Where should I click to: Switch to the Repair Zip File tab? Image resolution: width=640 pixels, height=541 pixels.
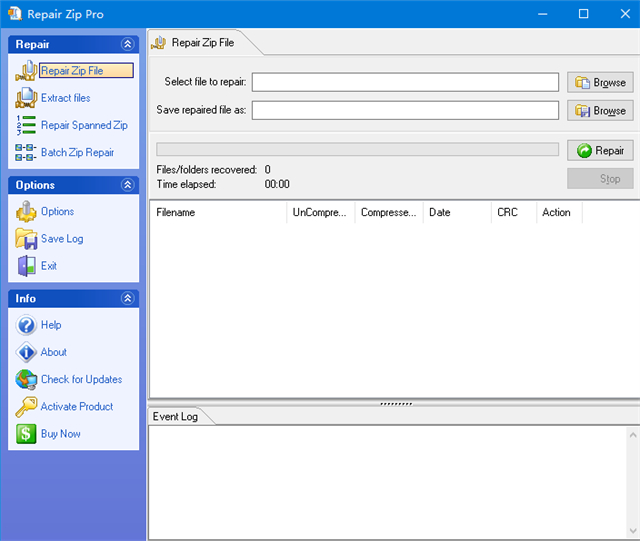tap(201, 43)
